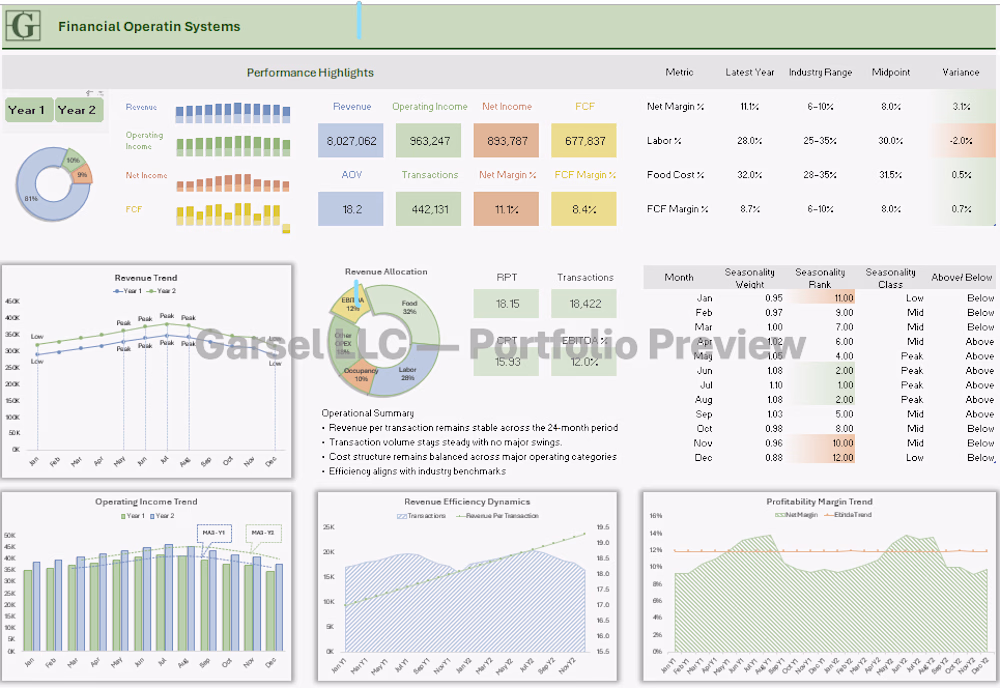Click the Revenue Allocation chart title
The image size is (1000, 688).
point(386,271)
